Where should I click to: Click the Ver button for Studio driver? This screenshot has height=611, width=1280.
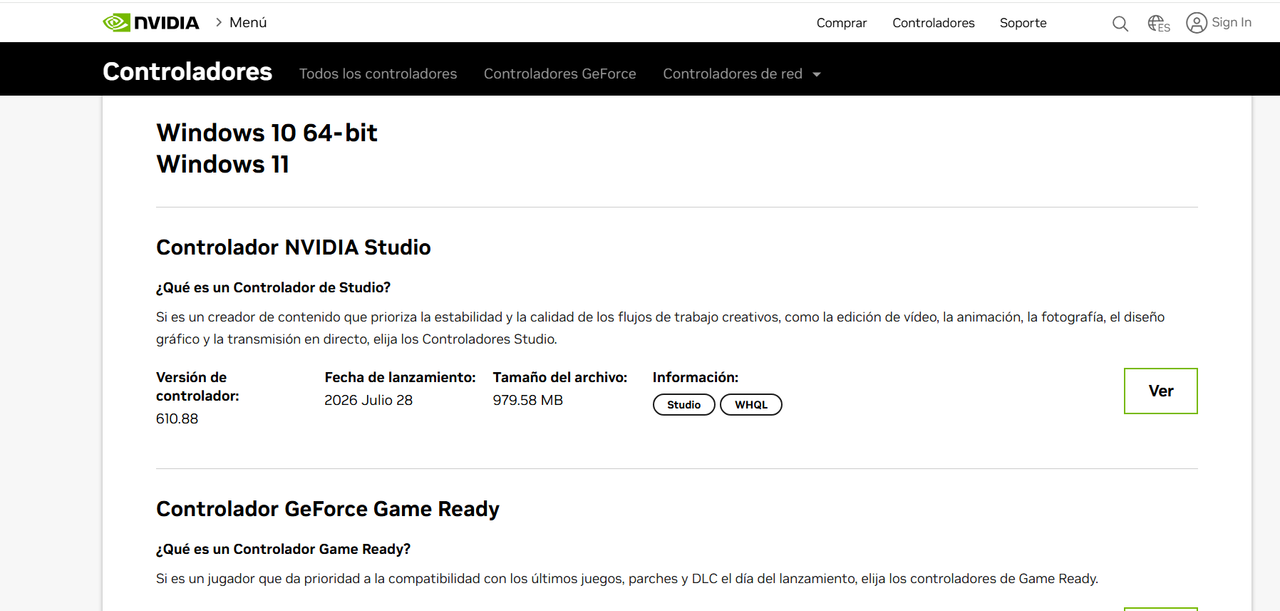click(x=1161, y=391)
